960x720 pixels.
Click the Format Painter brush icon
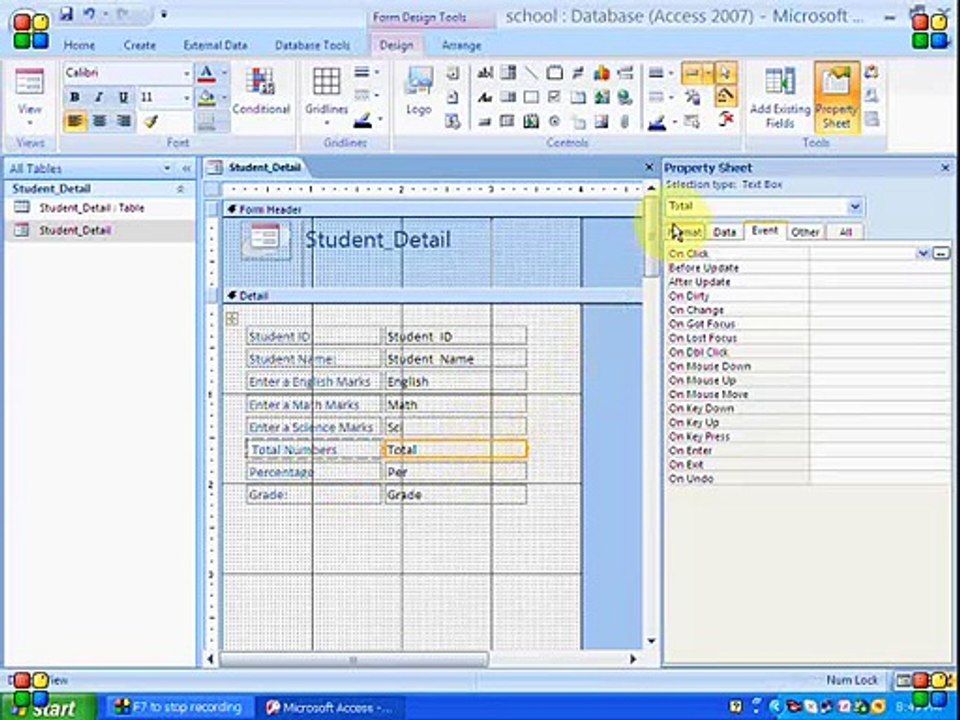[151, 121]
